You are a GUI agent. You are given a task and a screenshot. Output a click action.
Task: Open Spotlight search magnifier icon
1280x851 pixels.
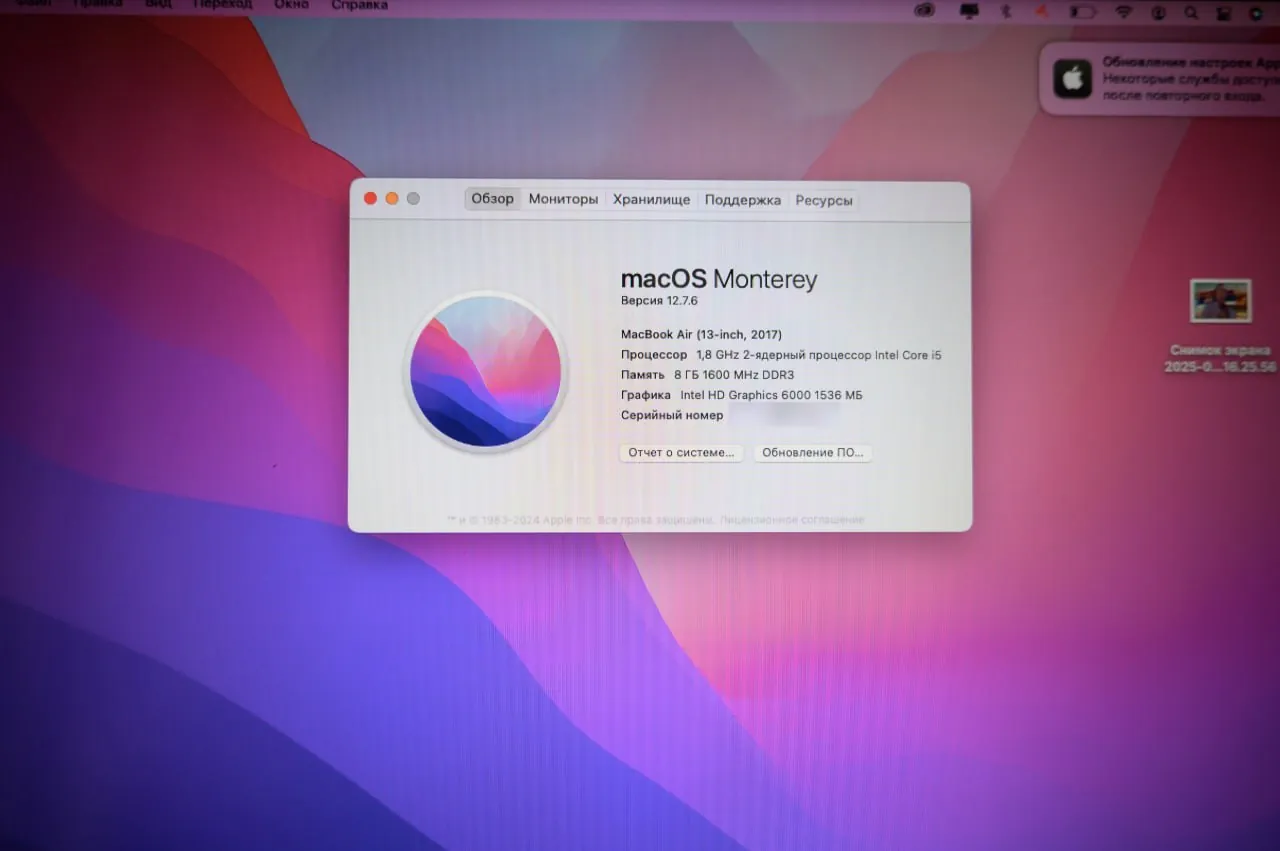tap(1191, 13)
